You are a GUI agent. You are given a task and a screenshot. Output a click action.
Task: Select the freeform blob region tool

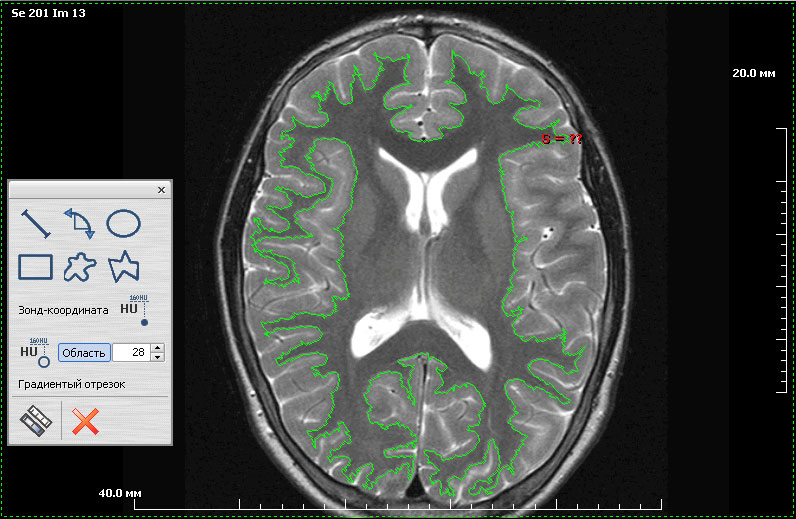pos(79,266)
